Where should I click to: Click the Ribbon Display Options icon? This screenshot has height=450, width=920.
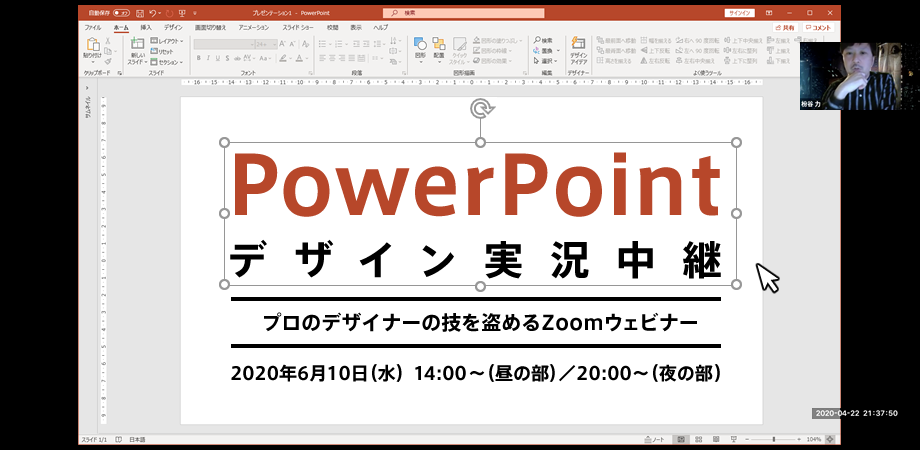[x=769, y=13]
